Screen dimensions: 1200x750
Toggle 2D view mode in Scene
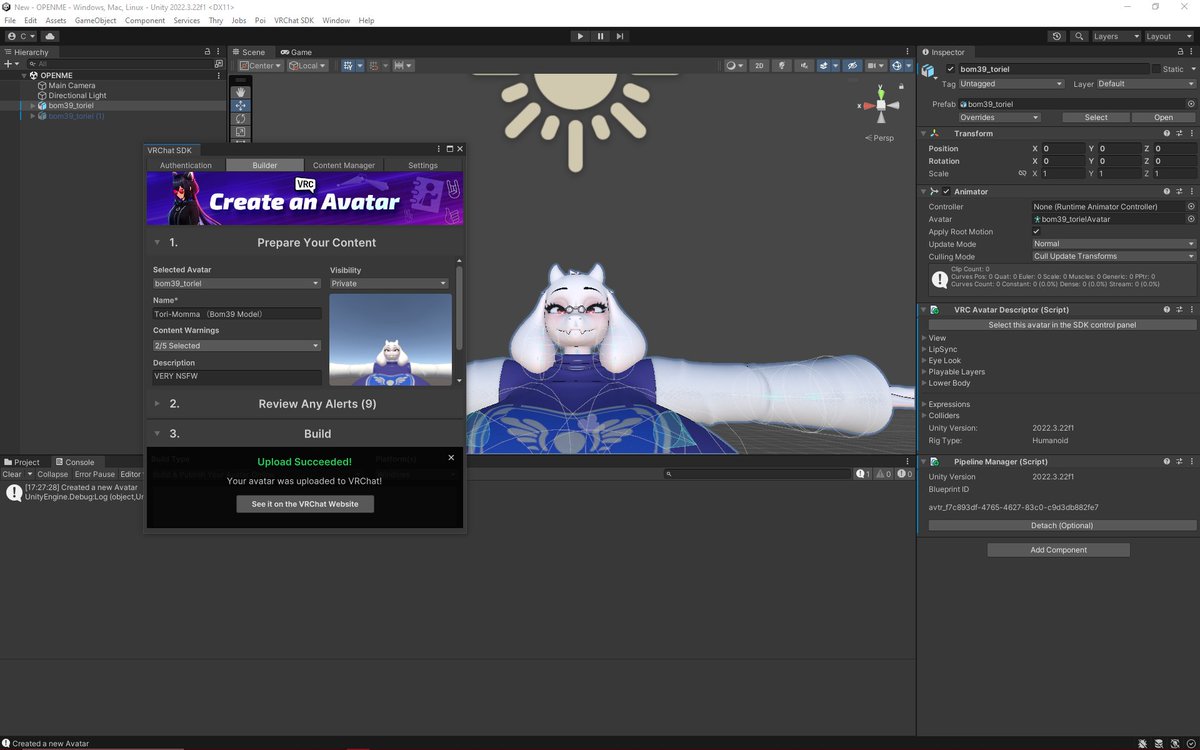(x=760, y=66)
